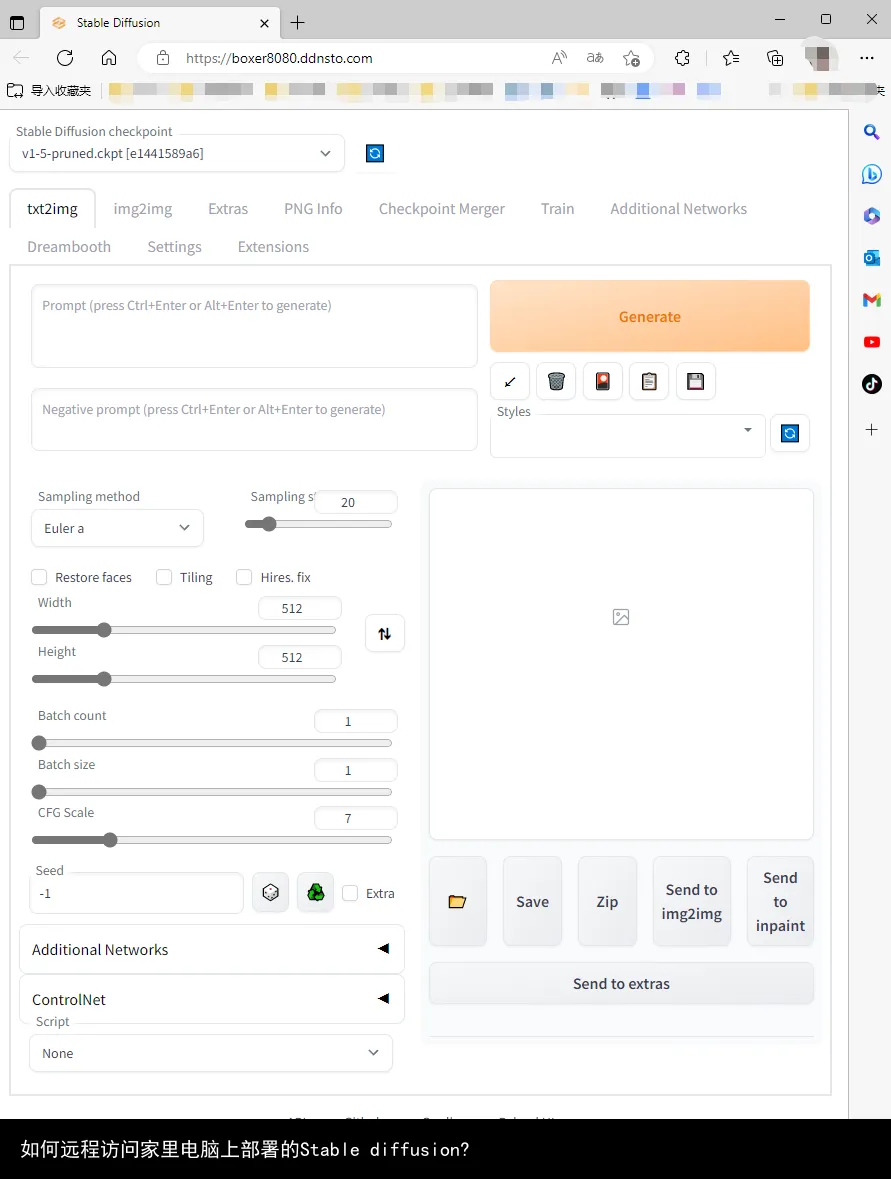The height and width of the screenshot is (1179, 891).
Task: Toggle the Tiling checkbox
Action: [x=165, y=577]
